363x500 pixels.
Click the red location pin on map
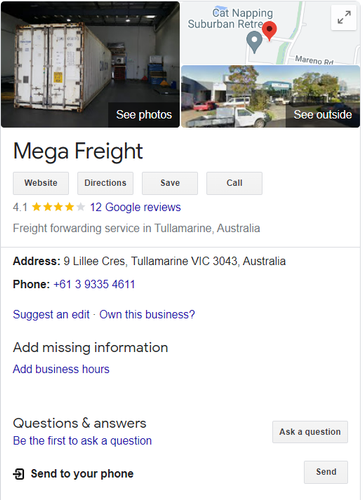[x=269, y=31]
